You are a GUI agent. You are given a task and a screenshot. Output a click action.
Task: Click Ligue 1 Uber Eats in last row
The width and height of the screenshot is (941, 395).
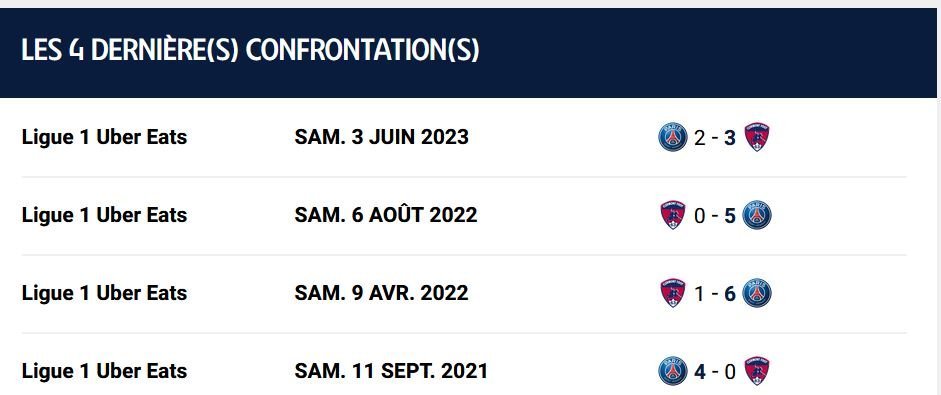click(104, 371)
